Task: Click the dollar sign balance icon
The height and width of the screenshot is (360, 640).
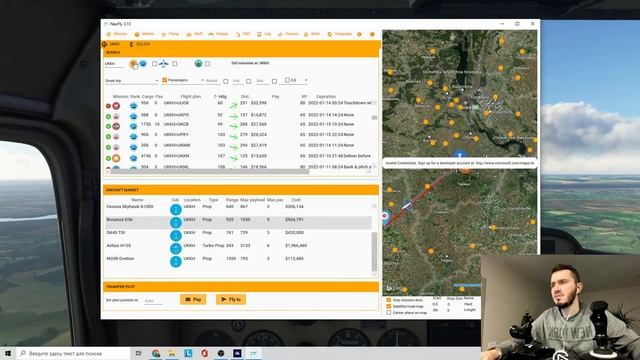Action: (x=131, y=44)
